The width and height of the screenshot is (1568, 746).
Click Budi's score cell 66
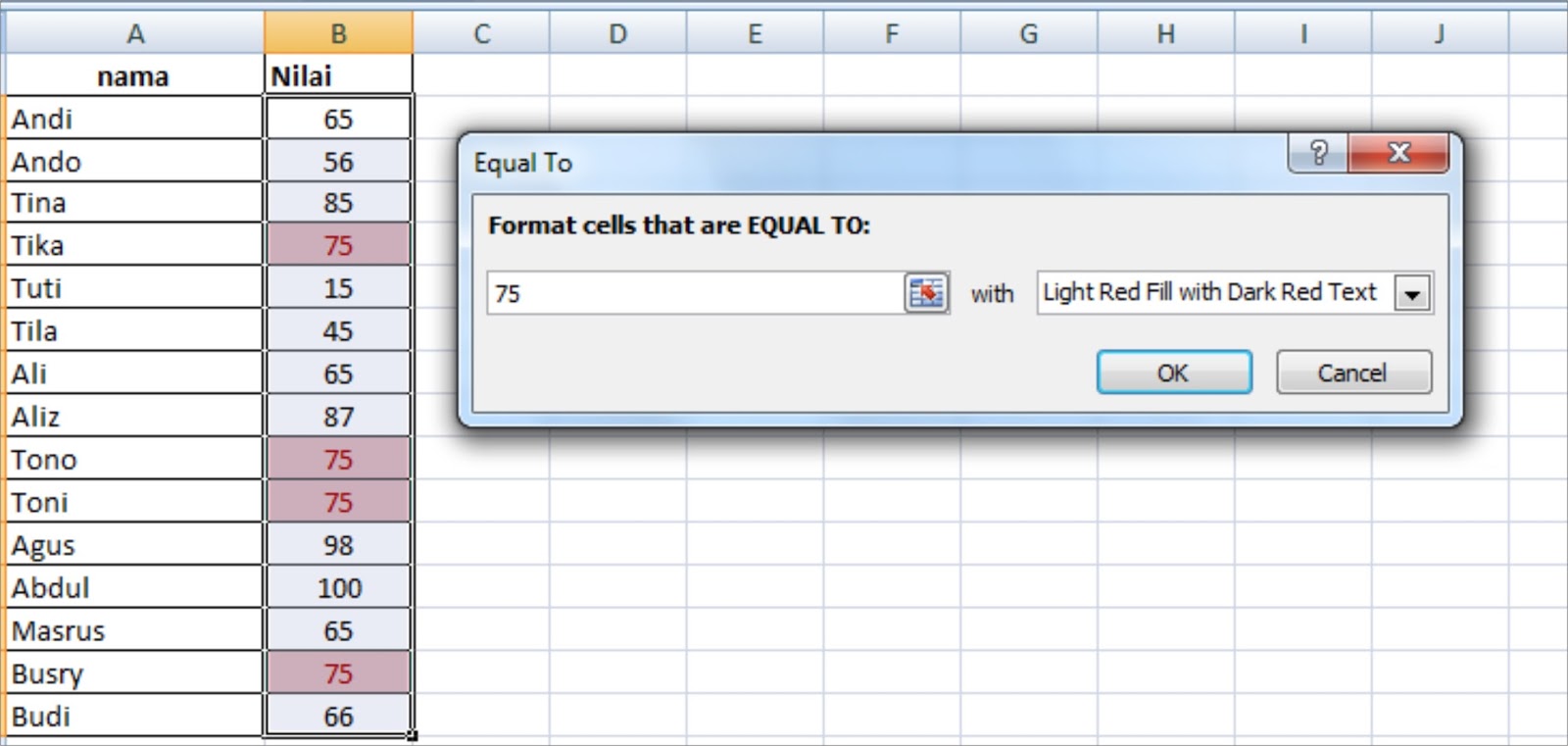(x=338, y=717)
